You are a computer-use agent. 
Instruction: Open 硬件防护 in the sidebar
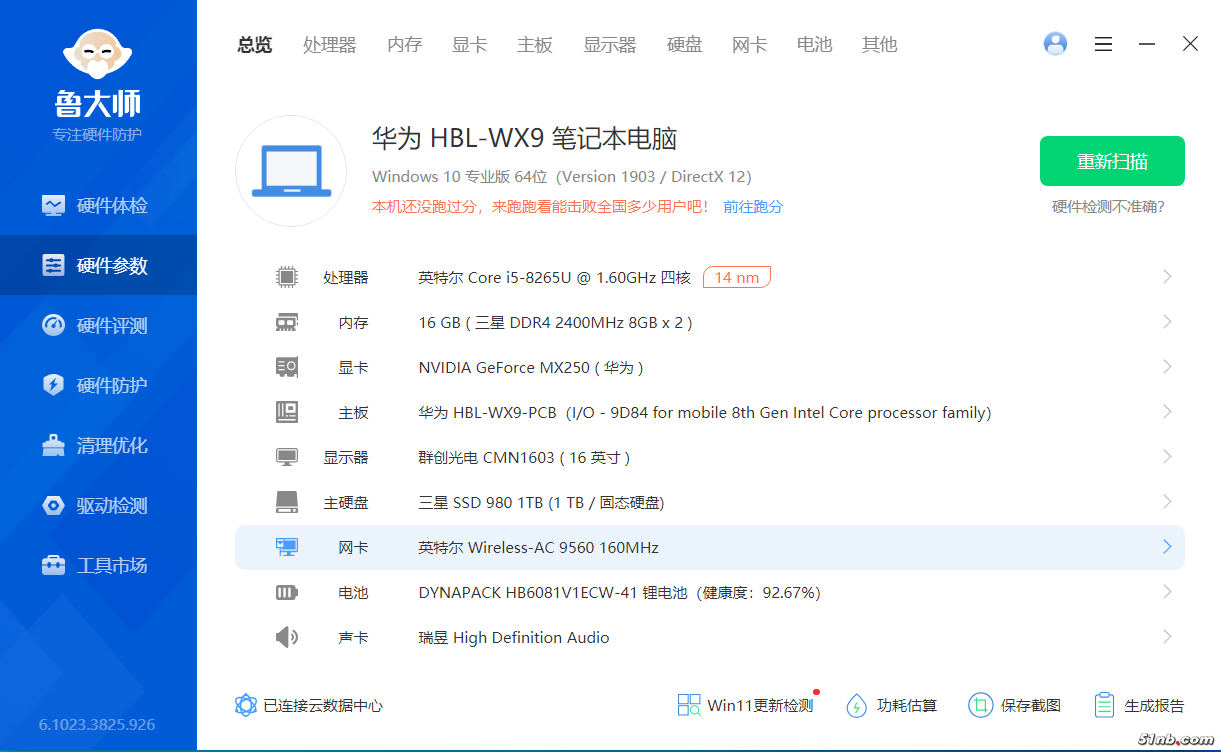[x=98, y=385]
